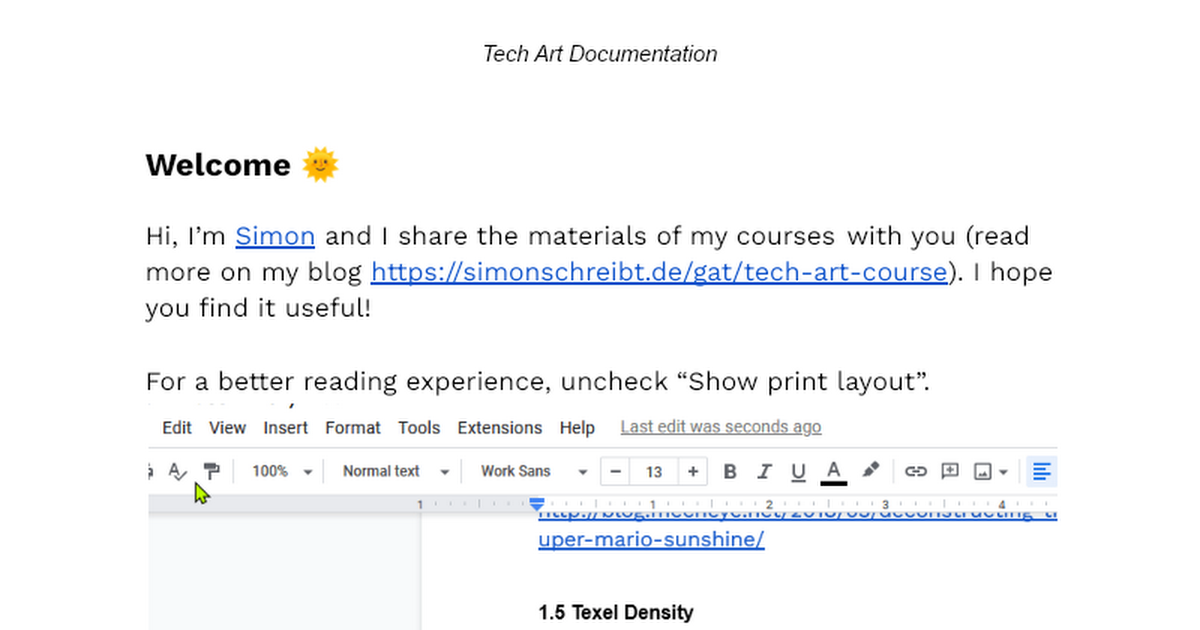Click the font size field showing 13
Viewport: 1200px width, 630px height.
pos(654,471)
